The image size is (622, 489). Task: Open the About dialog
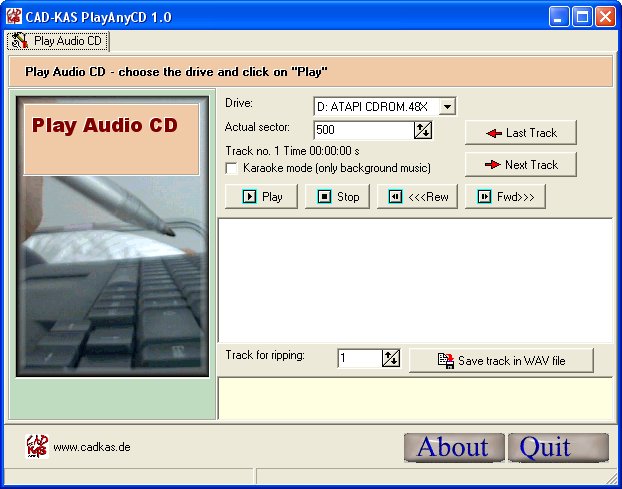pyautogui.click(x=453, y=447)
